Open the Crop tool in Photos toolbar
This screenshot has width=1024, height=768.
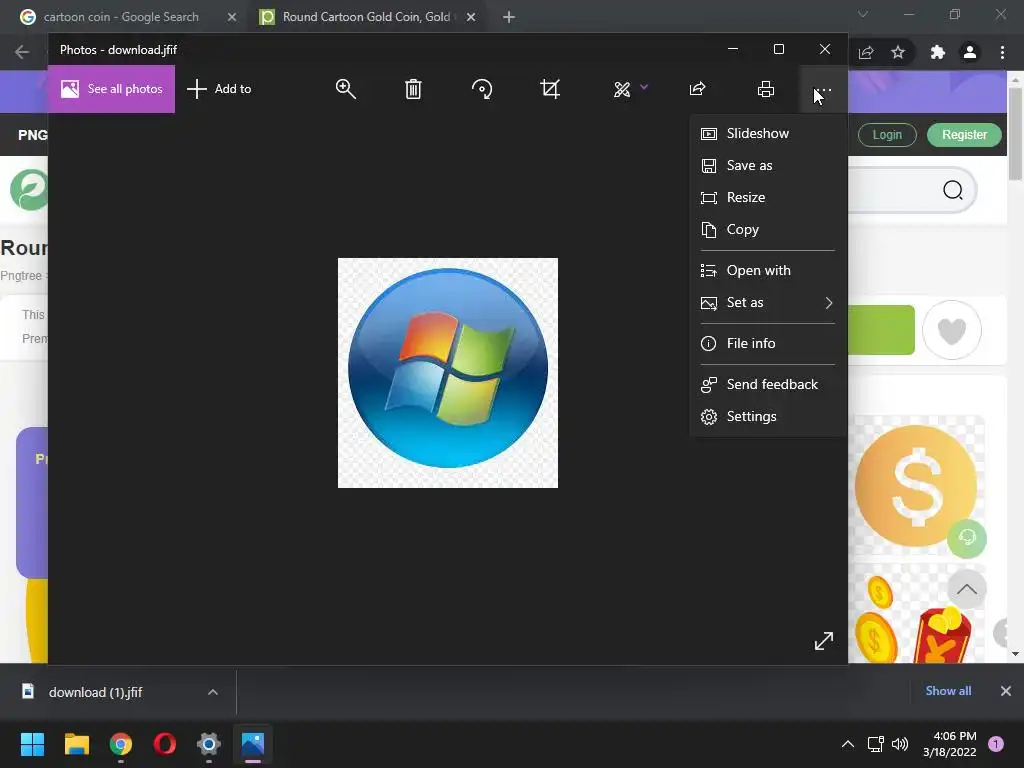tap(550, 89)
